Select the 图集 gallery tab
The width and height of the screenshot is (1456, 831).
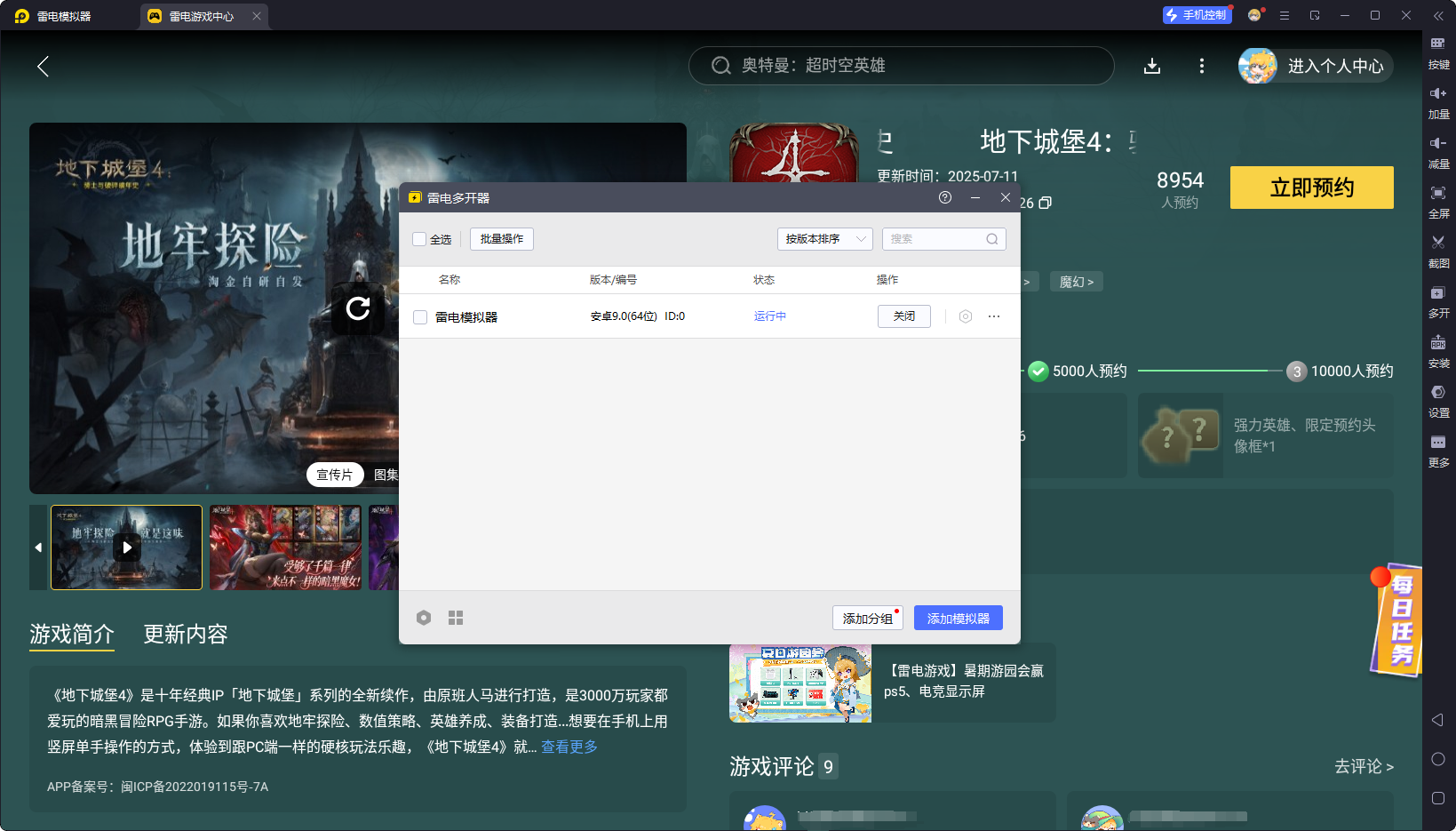(x=386, y=475)
